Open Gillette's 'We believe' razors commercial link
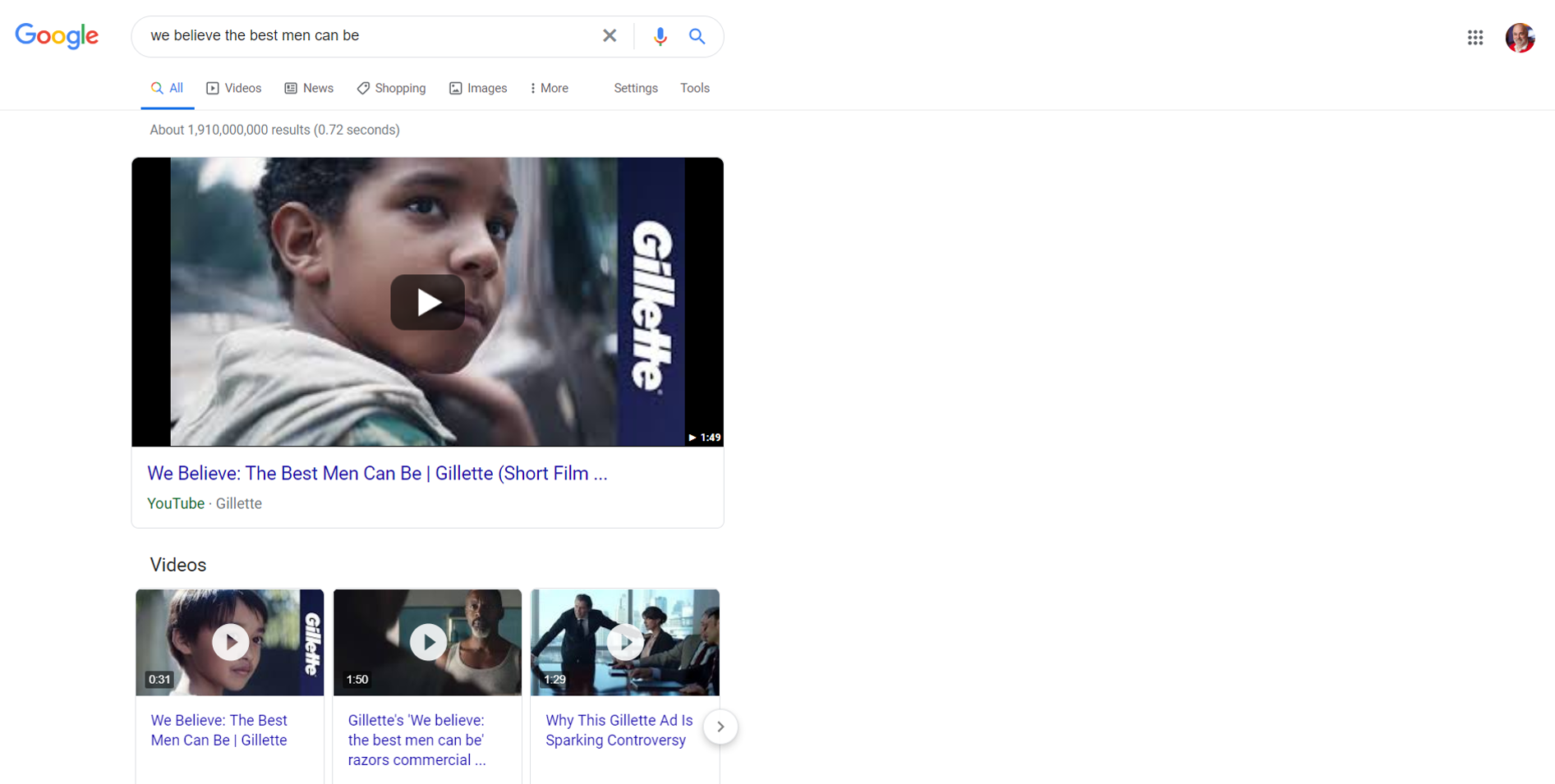The height and width of the screenshot is (784, 1555). click(x=417, y=740)
